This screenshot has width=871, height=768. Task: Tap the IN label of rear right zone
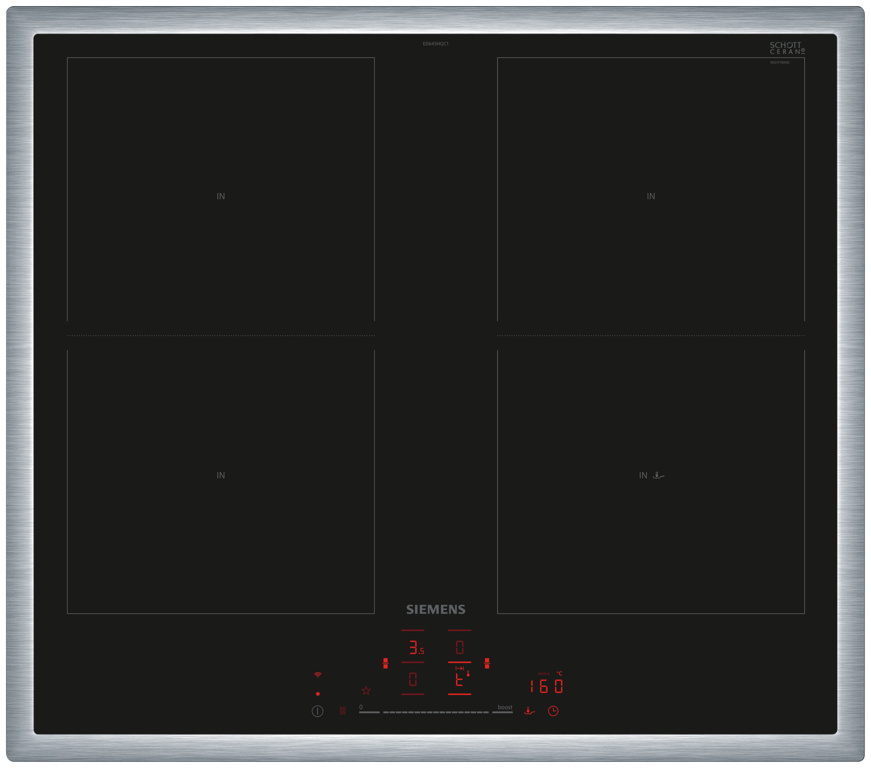650,196
